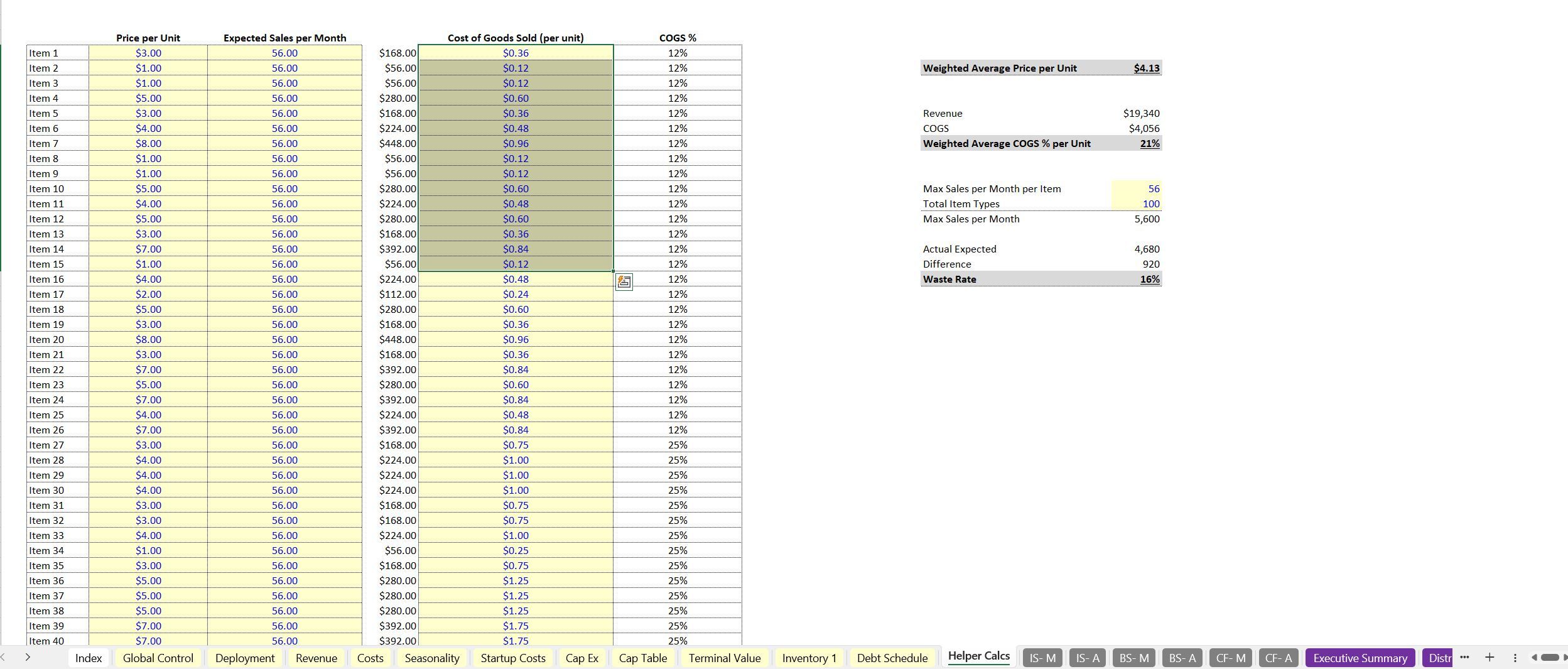The image size is (1568, 669).
Task: Go to previous sheet tab arrow
Action: pyautogui.click(x=3, y=657)
